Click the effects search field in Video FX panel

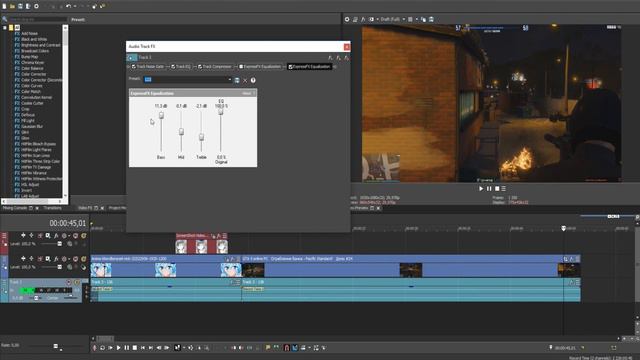pyautogui.click(x=38, y=19)
